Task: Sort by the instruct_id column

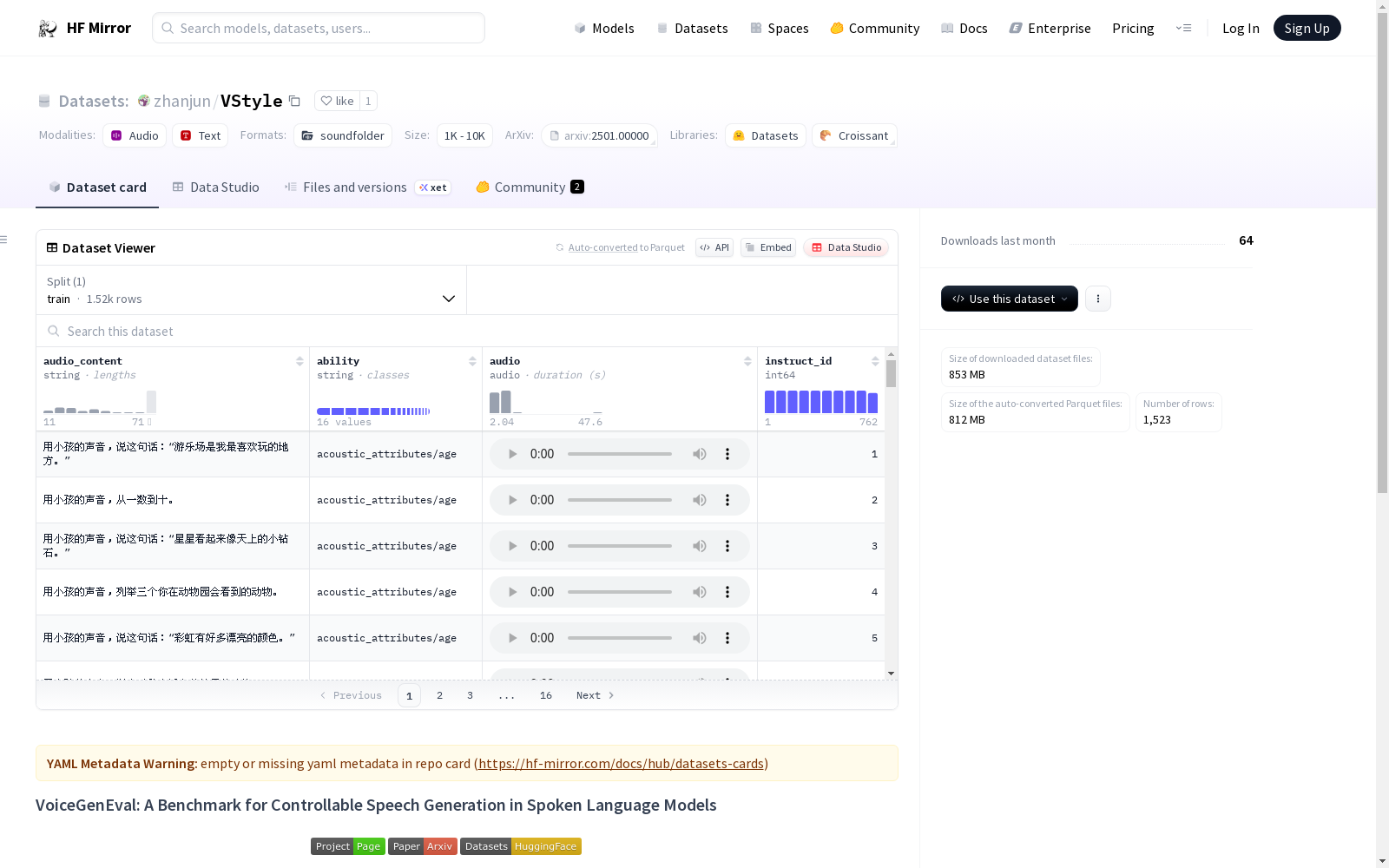Action: click(875, 361)
